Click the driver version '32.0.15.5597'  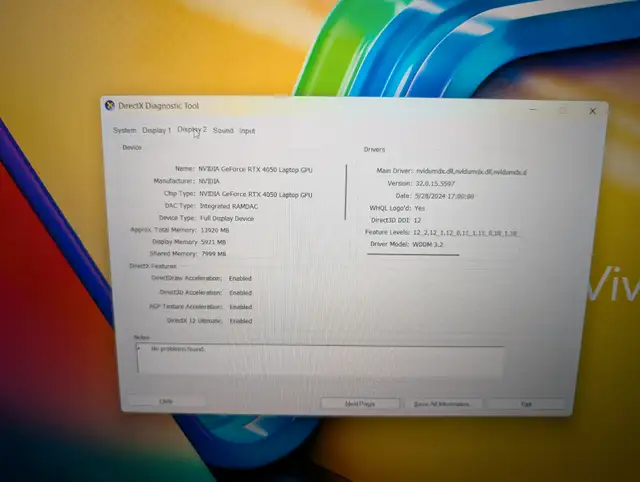click(x=435, y=184)
